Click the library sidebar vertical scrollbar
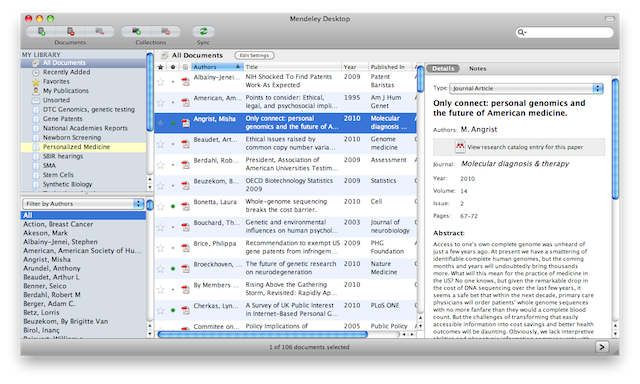The height and width of the screenshot is (384, 640). (x=150, y=91)
